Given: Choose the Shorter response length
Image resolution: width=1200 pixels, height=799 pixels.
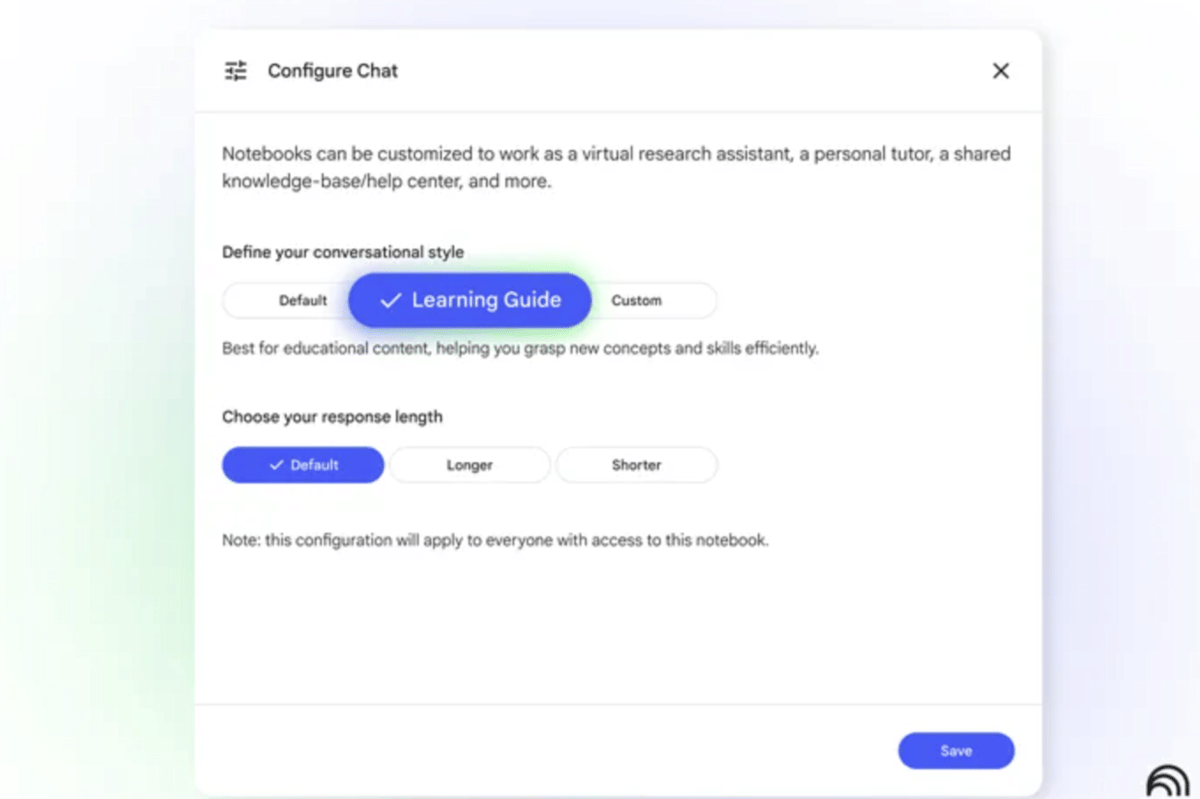Looking at the screenshot, I should point(636,464).
